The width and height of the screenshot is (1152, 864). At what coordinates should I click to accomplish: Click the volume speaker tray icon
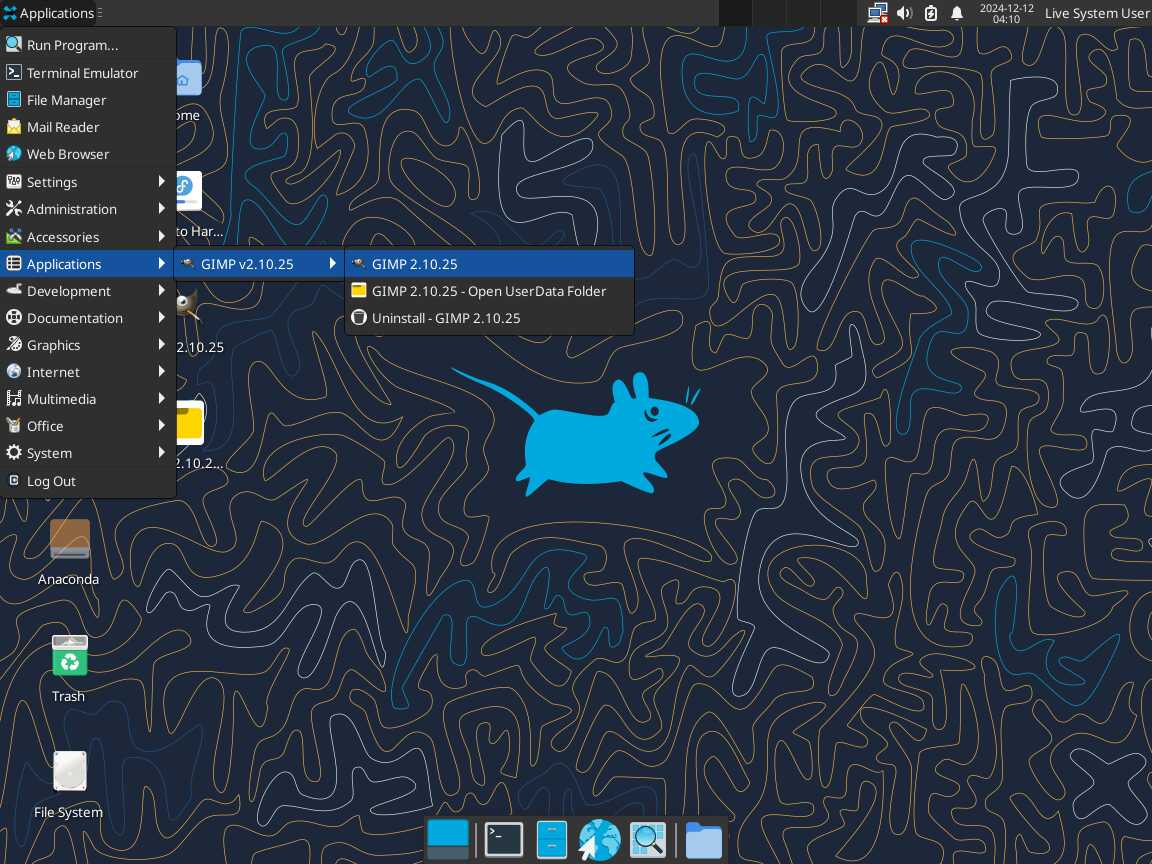(904, 13)
